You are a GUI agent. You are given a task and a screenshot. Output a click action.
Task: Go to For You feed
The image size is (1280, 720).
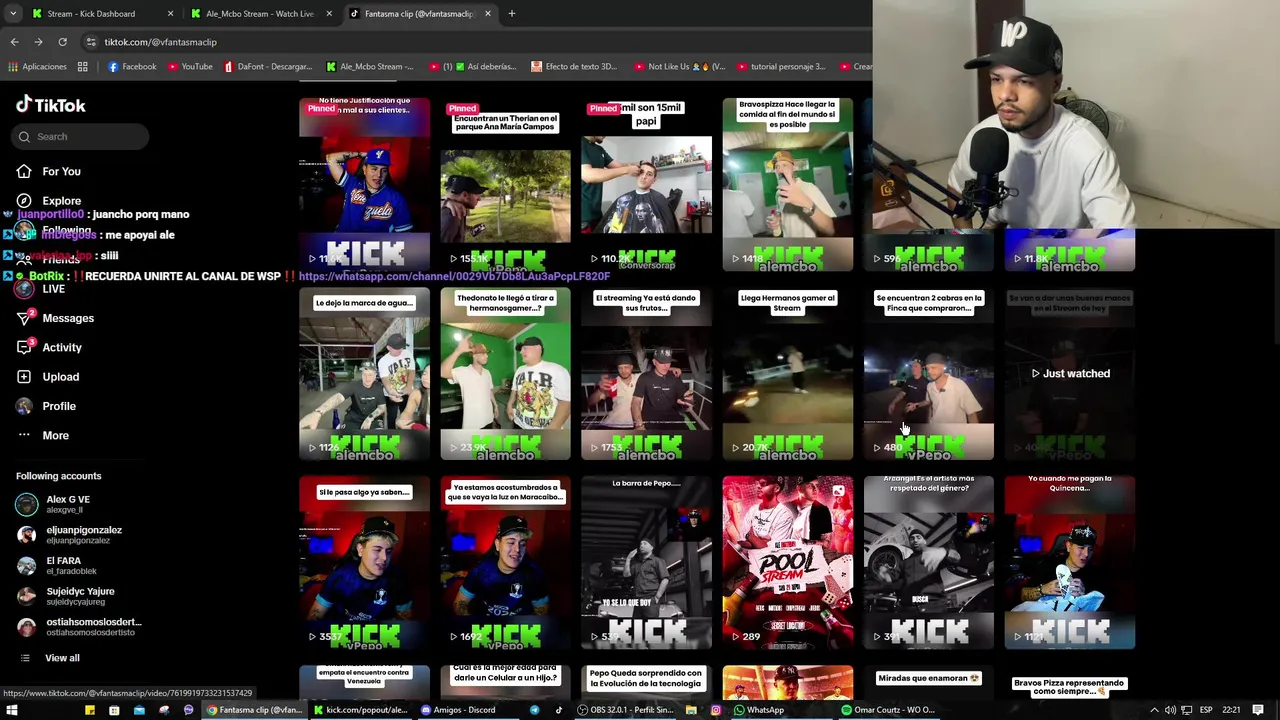tap(61, 172)
